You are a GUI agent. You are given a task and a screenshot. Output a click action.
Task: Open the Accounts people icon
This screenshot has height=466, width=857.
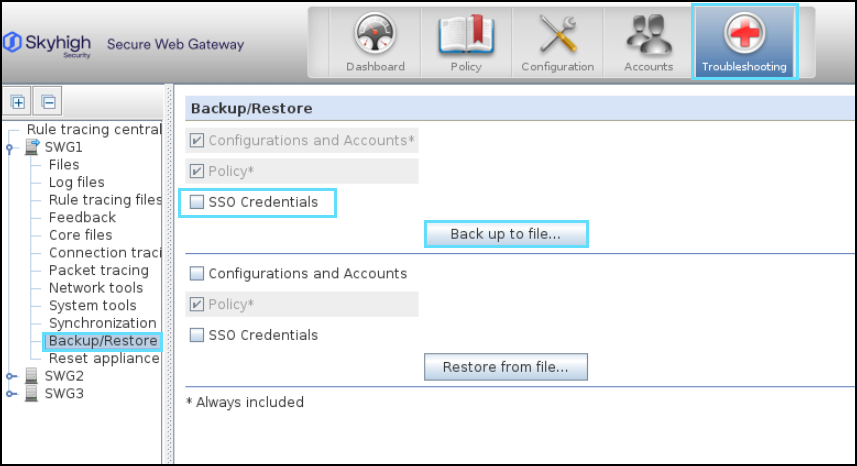[648, 37]
